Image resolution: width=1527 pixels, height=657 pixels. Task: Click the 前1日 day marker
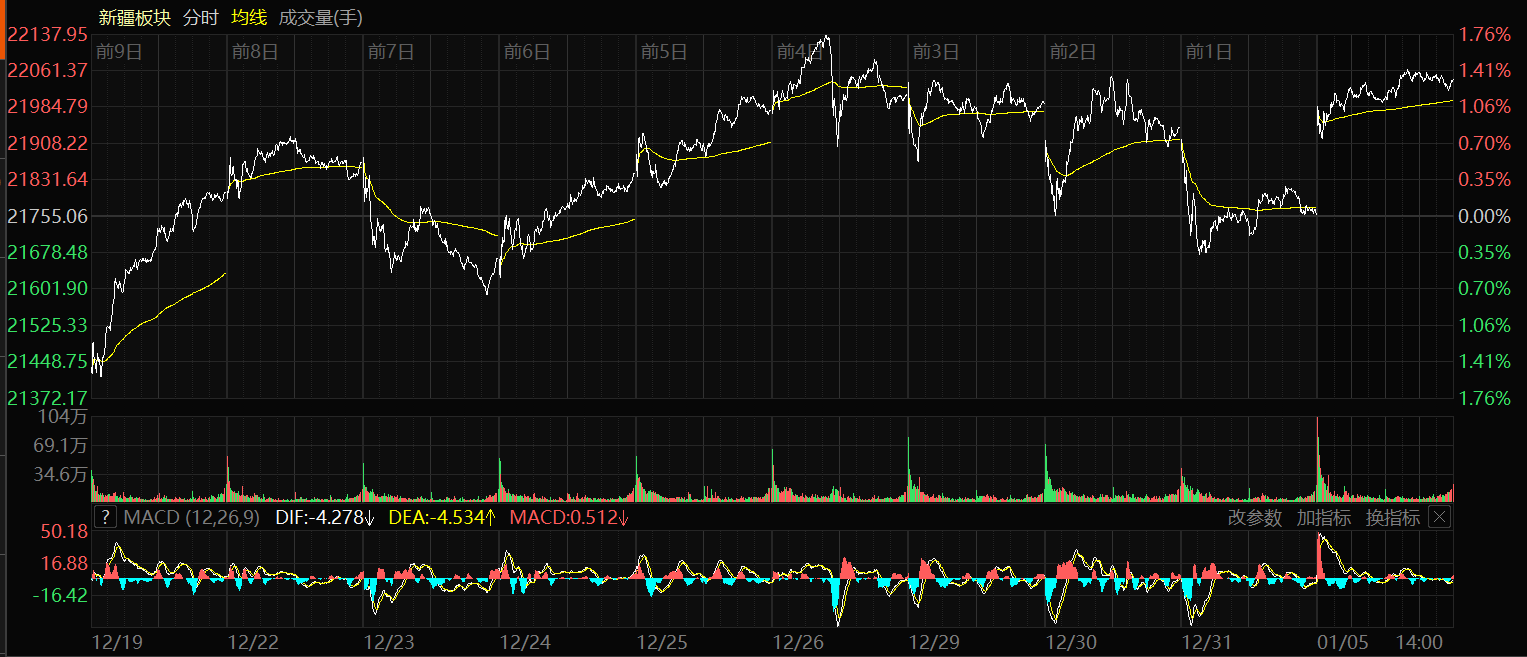(1209, 51)
